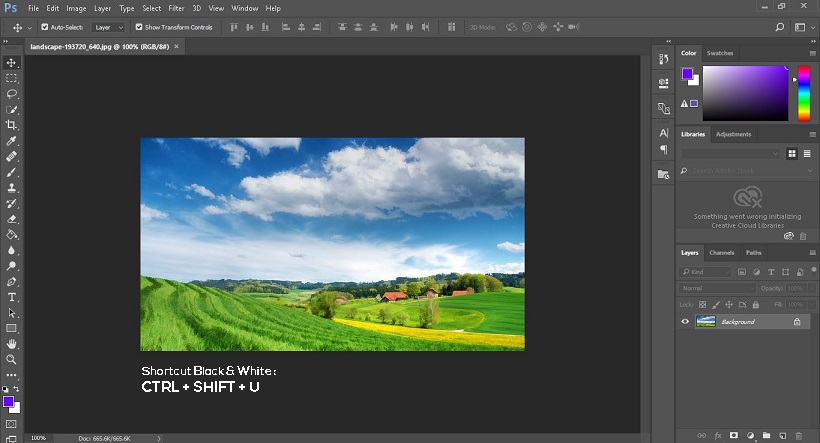Viewport: 820px width, 443px height.
Task: Select the Horizontal Type tool
Action: 12,297
